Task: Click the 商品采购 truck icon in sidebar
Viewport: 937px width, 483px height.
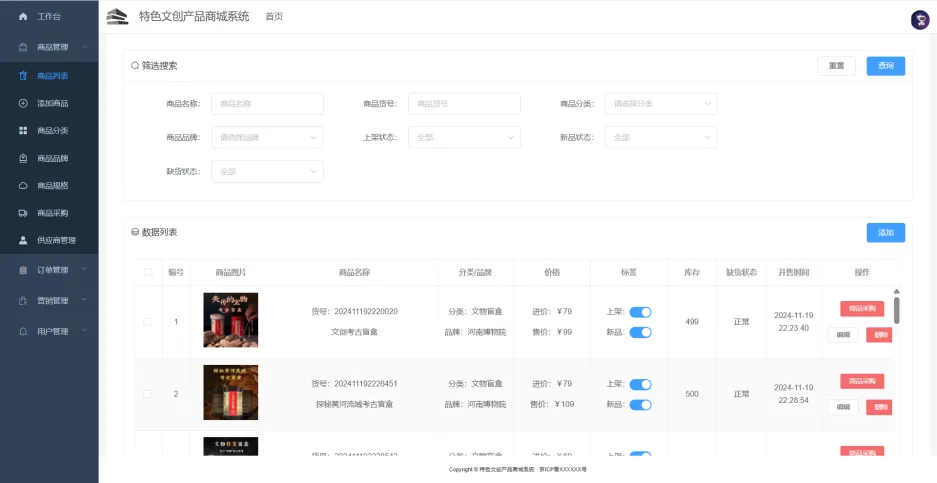Action: click(x=23, y=213)
